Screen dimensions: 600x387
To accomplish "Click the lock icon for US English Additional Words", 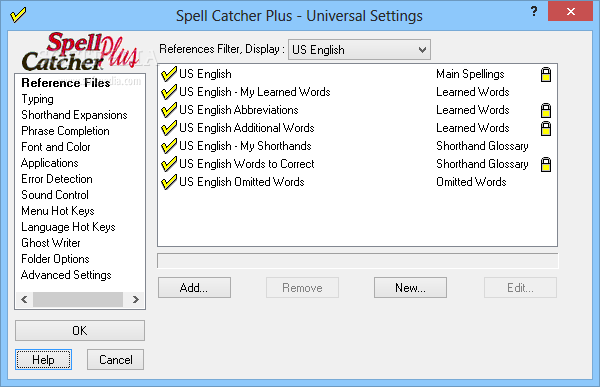I will pos(546,128).
